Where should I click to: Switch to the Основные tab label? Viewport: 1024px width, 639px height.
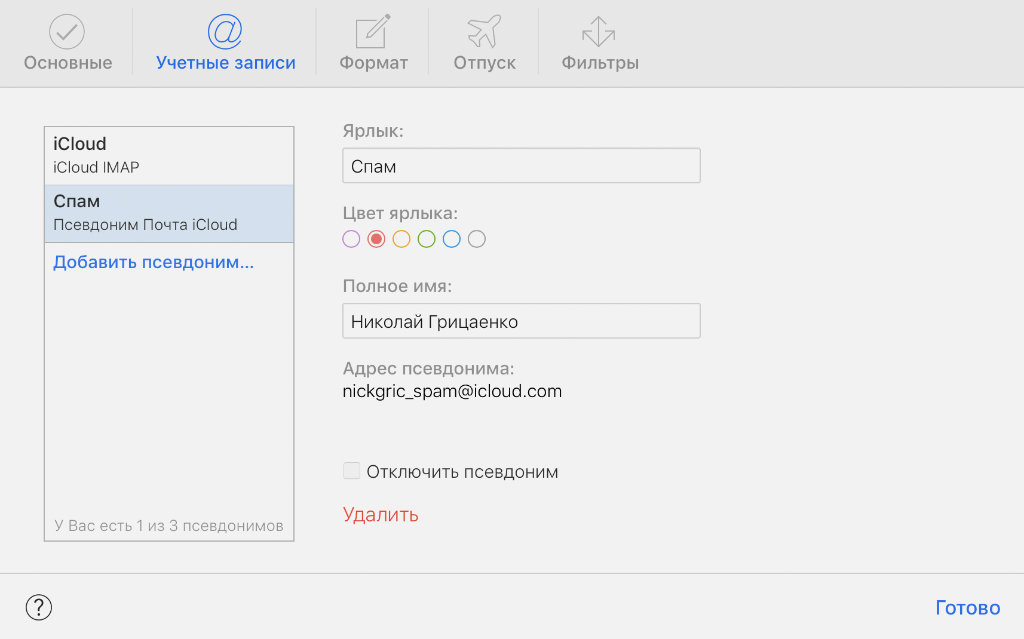[x=68, y=63]
